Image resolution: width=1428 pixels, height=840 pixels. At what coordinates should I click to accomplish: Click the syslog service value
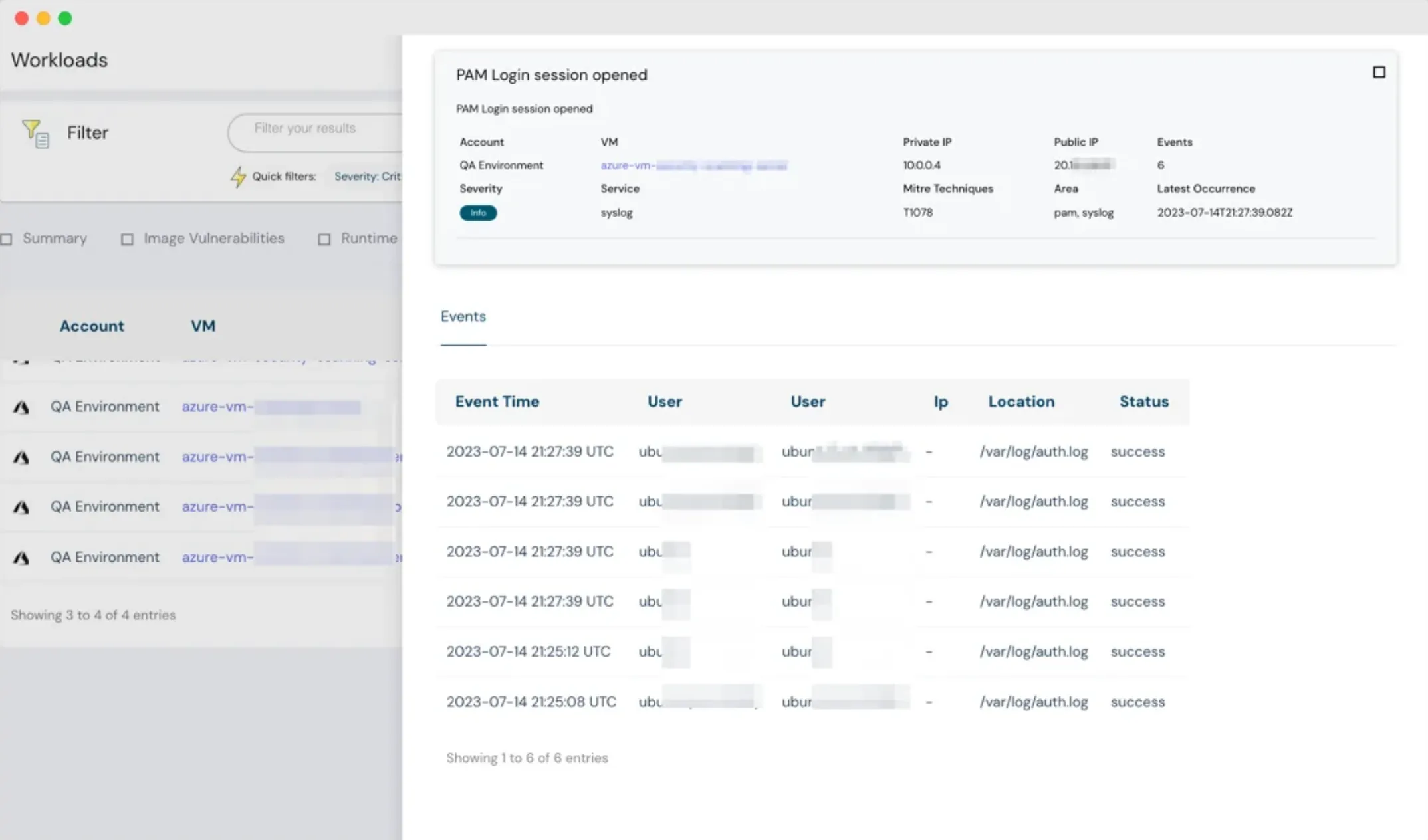616,213
